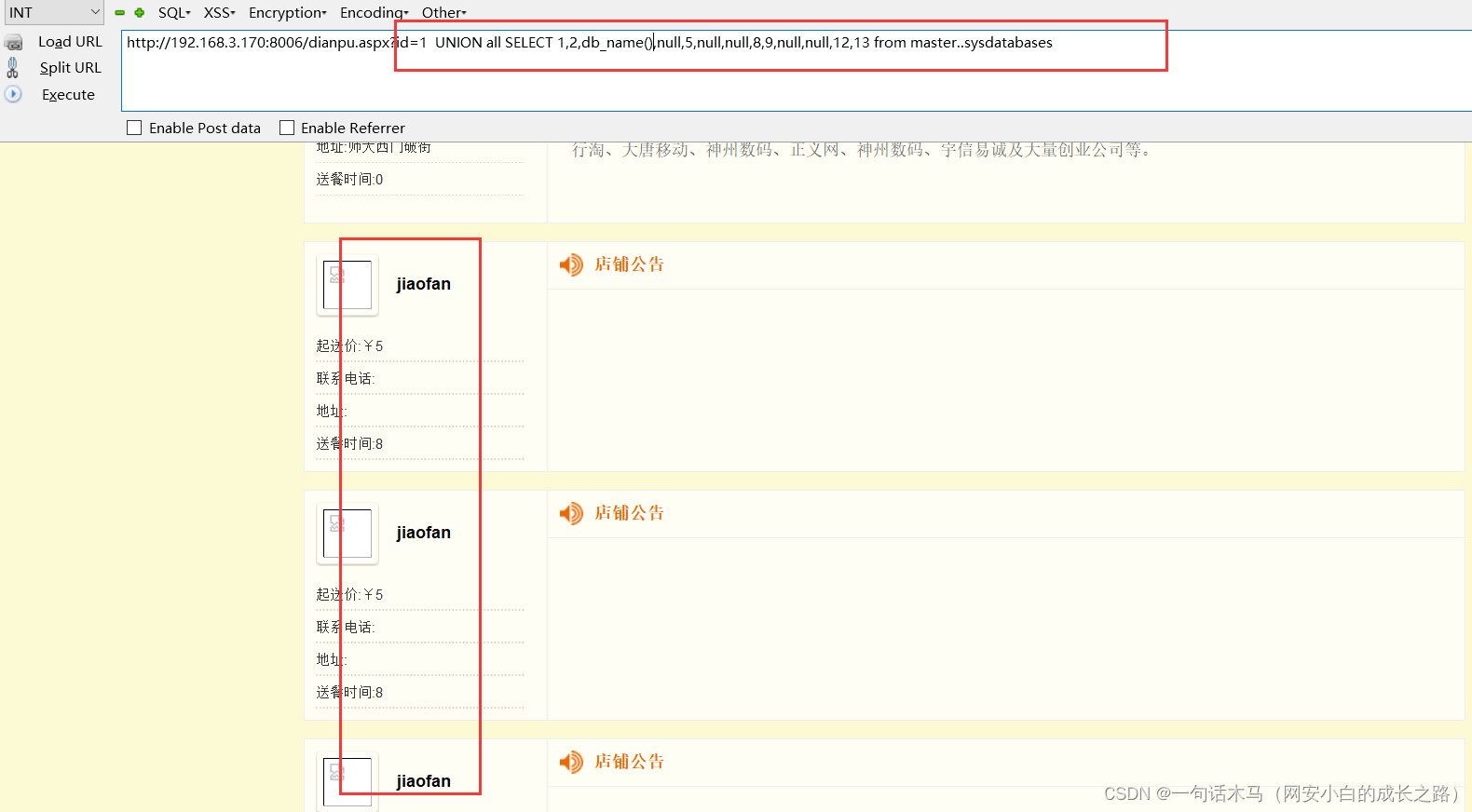The width and height of the screenshot is (1472, 812).
Task: Click the first 店铺公告 speaker icon
Action: [571, 264]
